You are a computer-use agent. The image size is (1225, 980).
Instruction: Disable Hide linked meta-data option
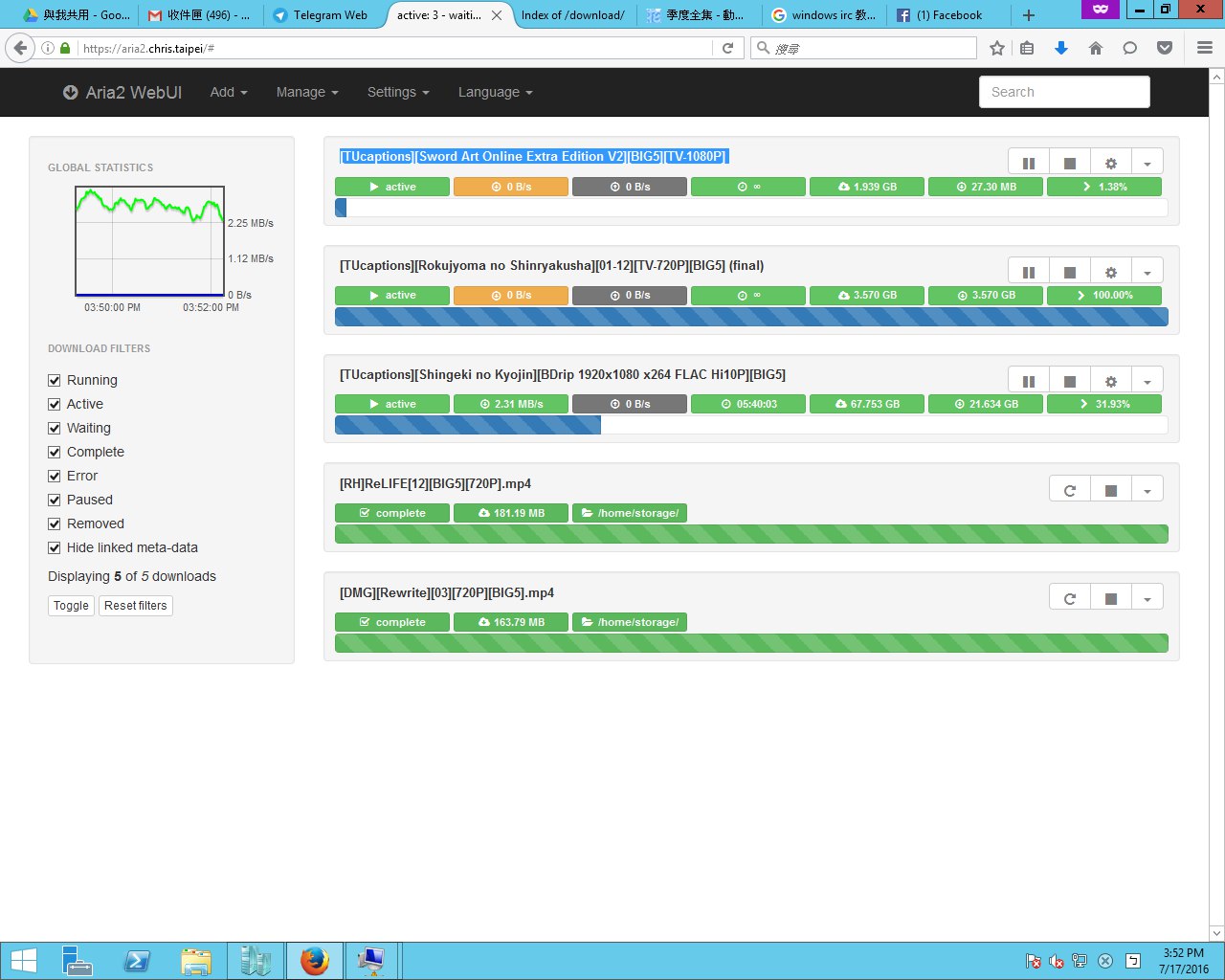point(55,547)
